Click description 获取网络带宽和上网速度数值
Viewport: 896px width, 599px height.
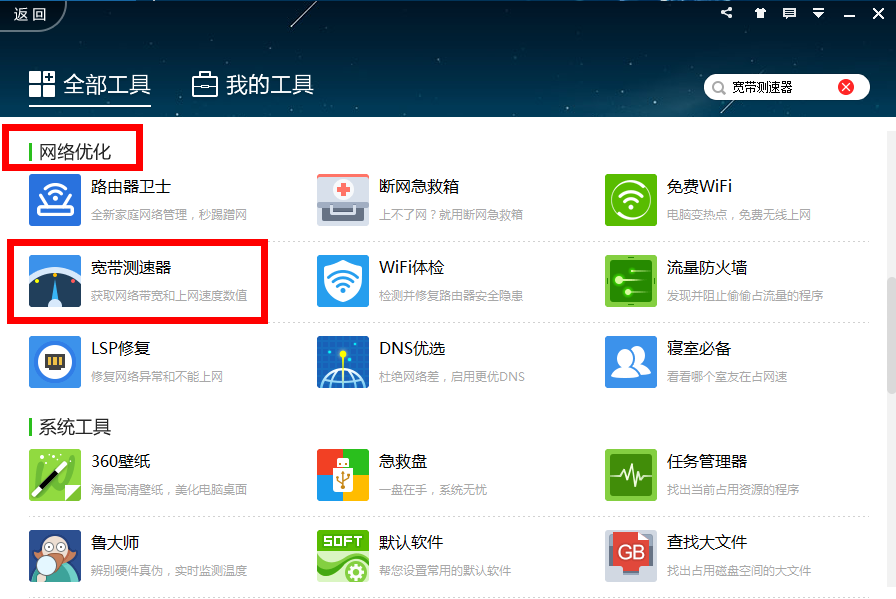click(169, 295)
